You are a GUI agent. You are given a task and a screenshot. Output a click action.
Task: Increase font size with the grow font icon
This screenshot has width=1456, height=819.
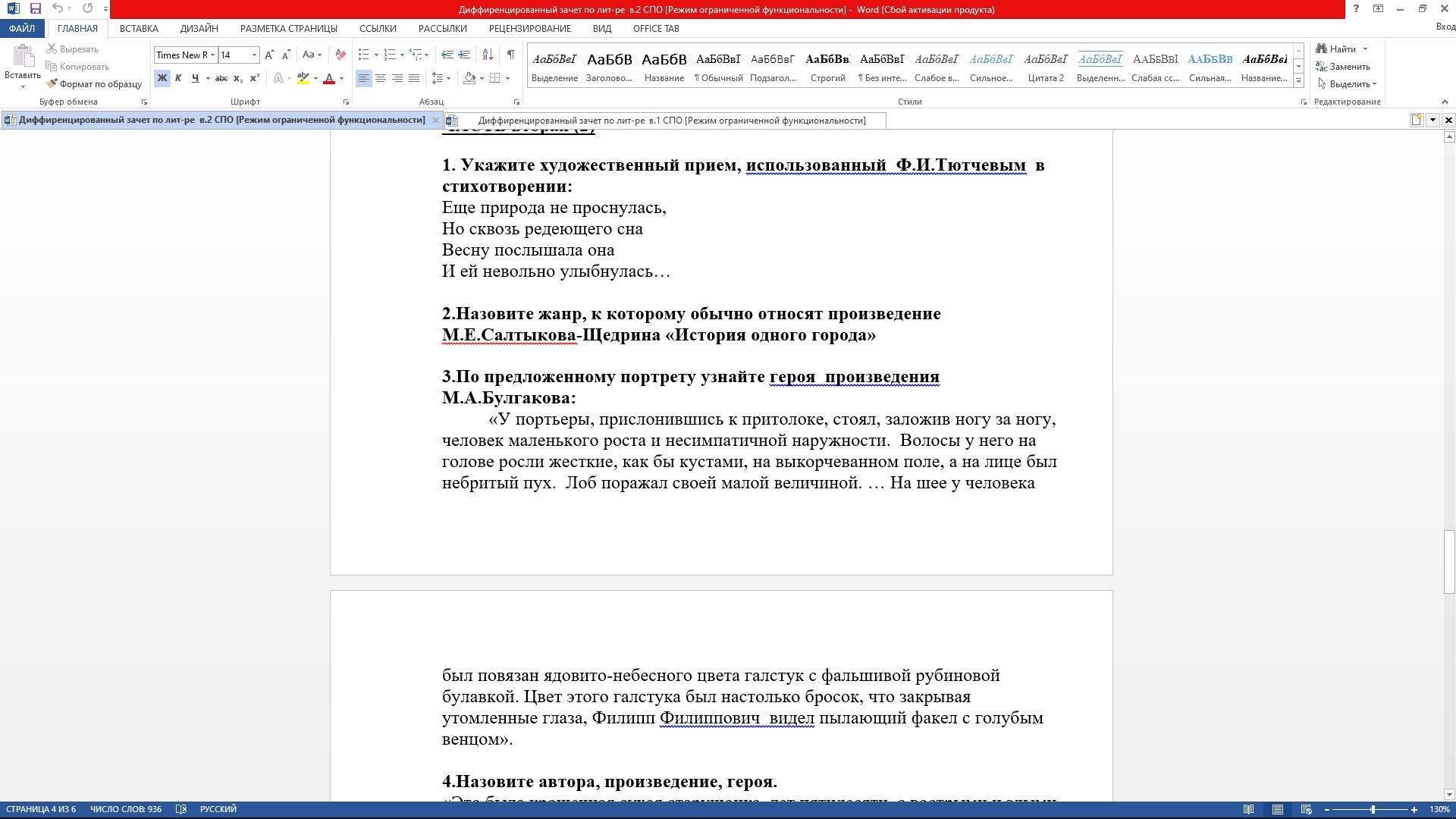[x=269, y=55]
